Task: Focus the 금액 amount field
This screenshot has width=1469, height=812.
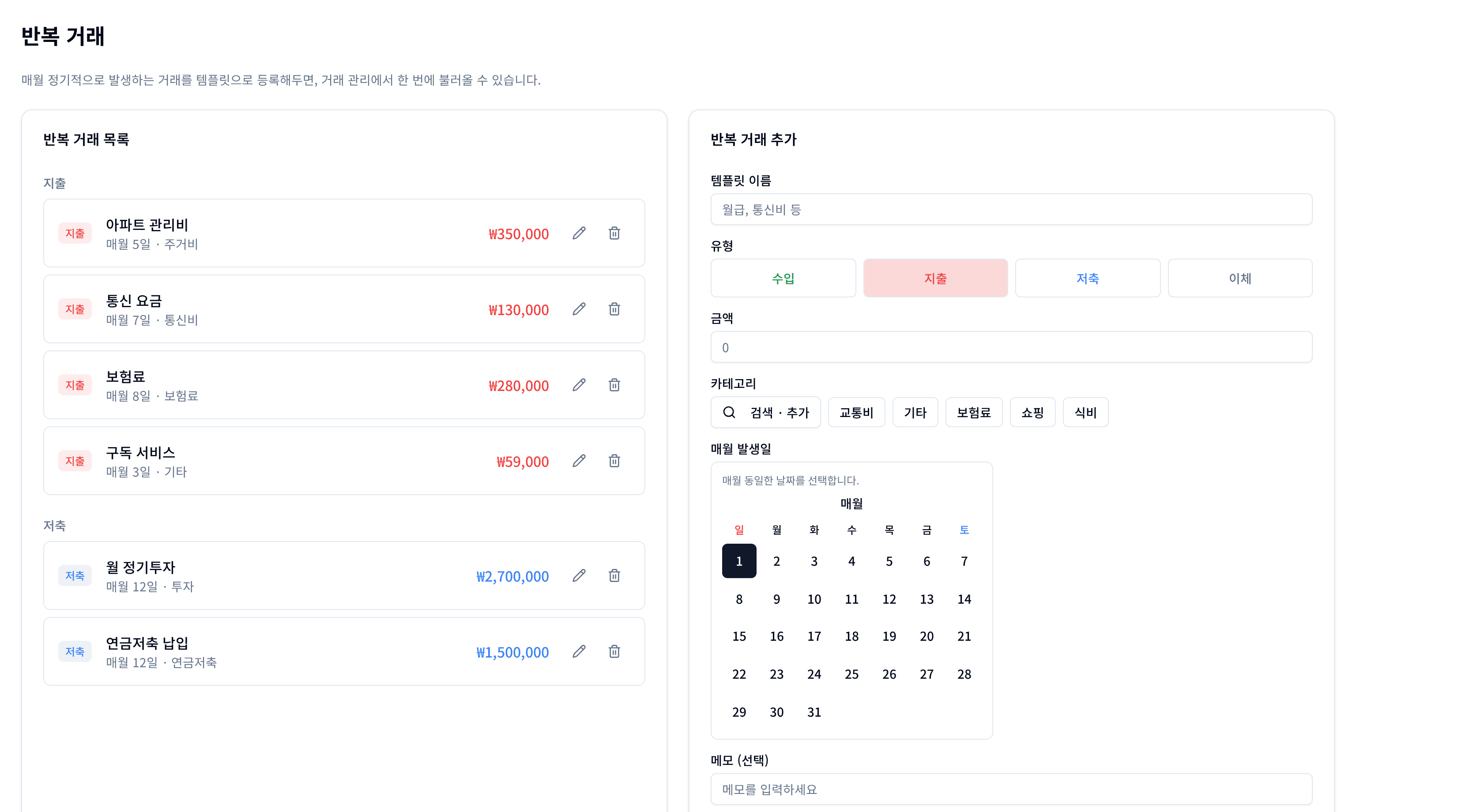Action: click(x=1011, y=347)
